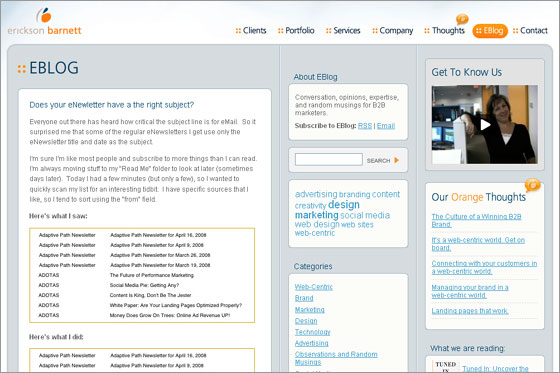Open the Clients menu item
560x373 pixels.
pyautogui.click(x=251, y=31)
